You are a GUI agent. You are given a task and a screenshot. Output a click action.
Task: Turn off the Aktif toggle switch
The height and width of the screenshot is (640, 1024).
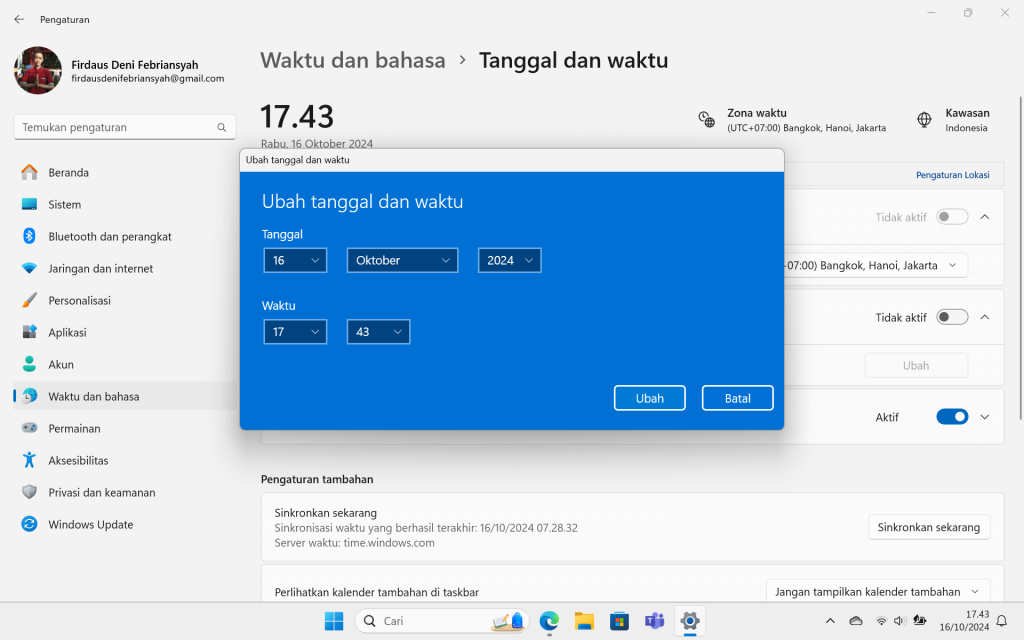(x=952, y=417)
